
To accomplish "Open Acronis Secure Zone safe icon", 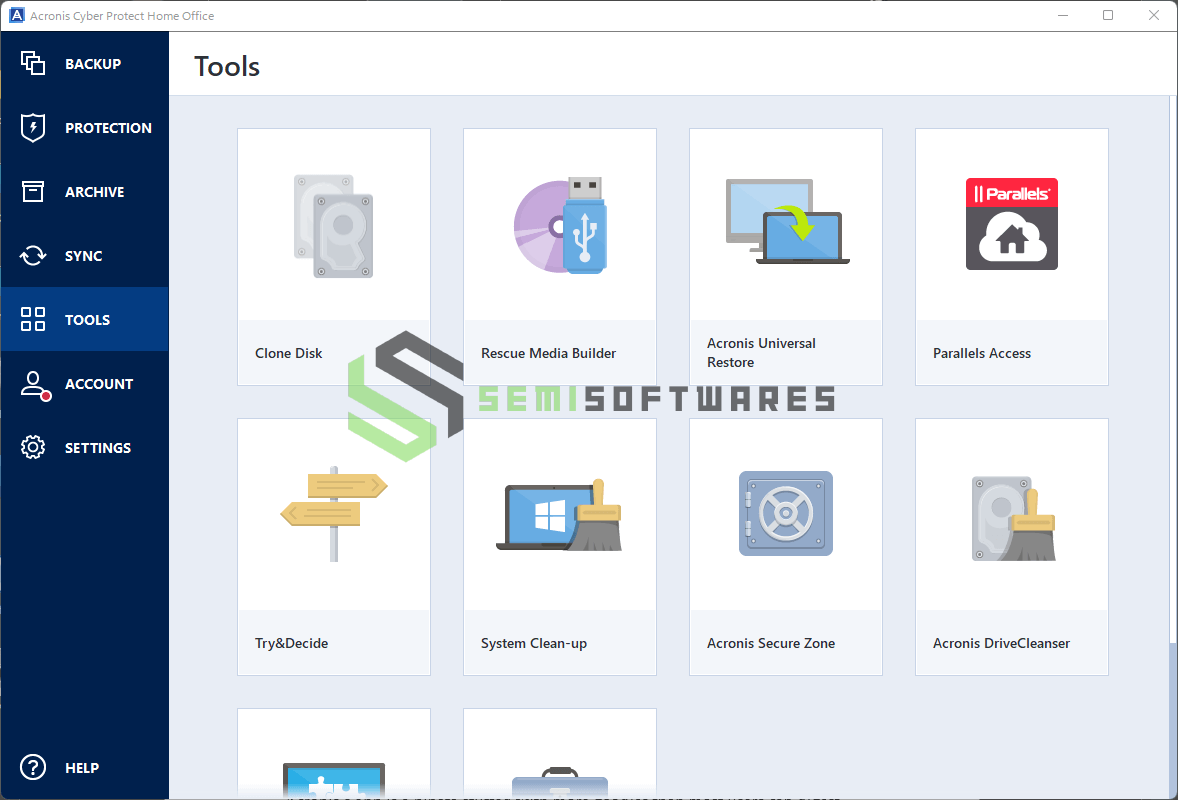I will pos(786,514).
